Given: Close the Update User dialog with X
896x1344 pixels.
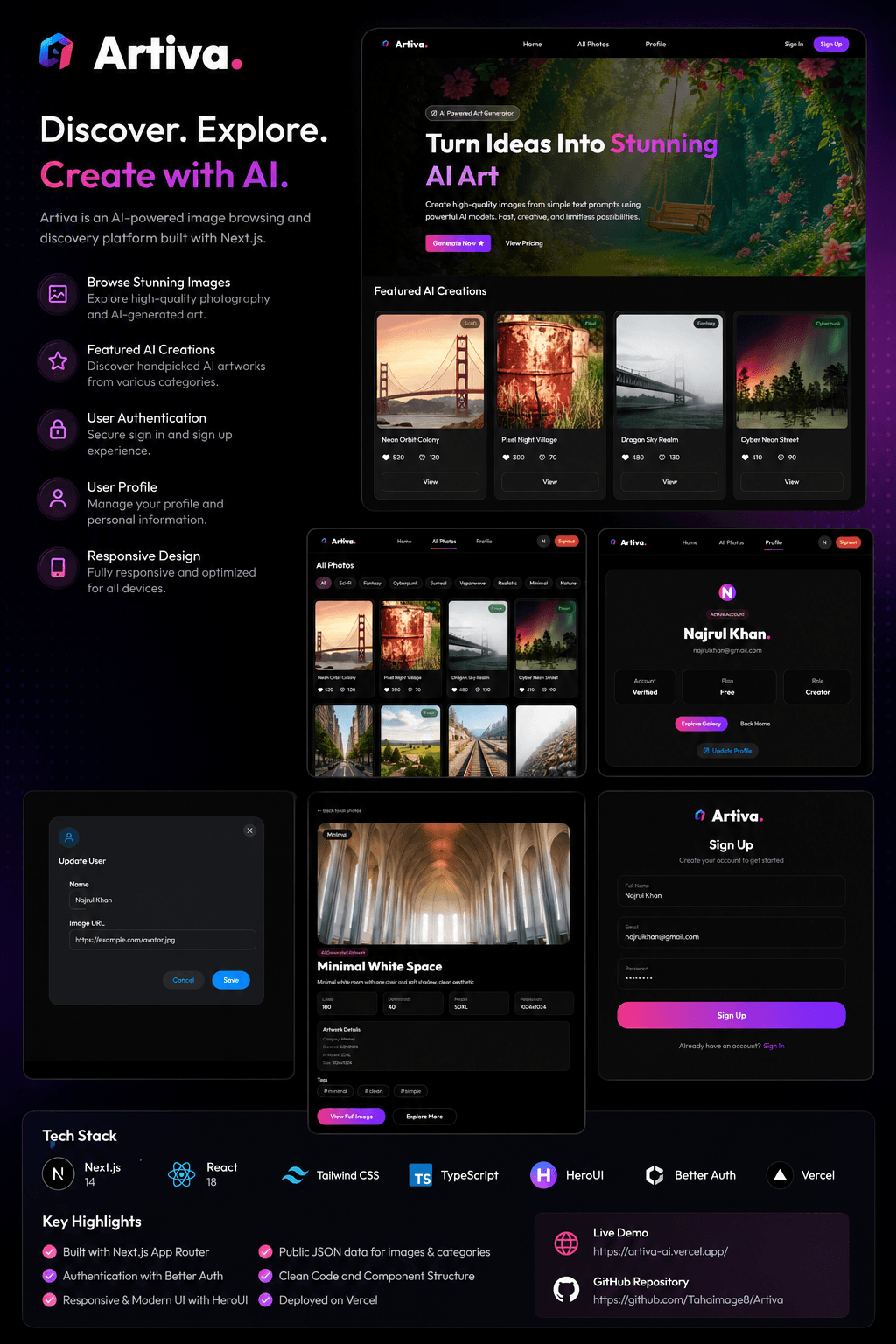Looking at the screenshot, I should [249, 830].
